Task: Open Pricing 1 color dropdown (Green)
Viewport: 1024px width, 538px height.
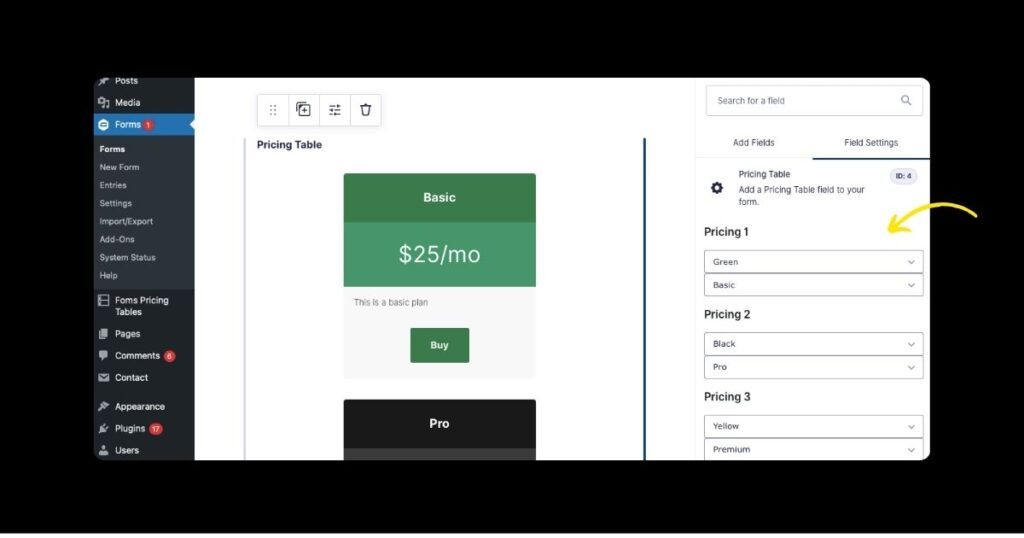Action: point(813,262)
